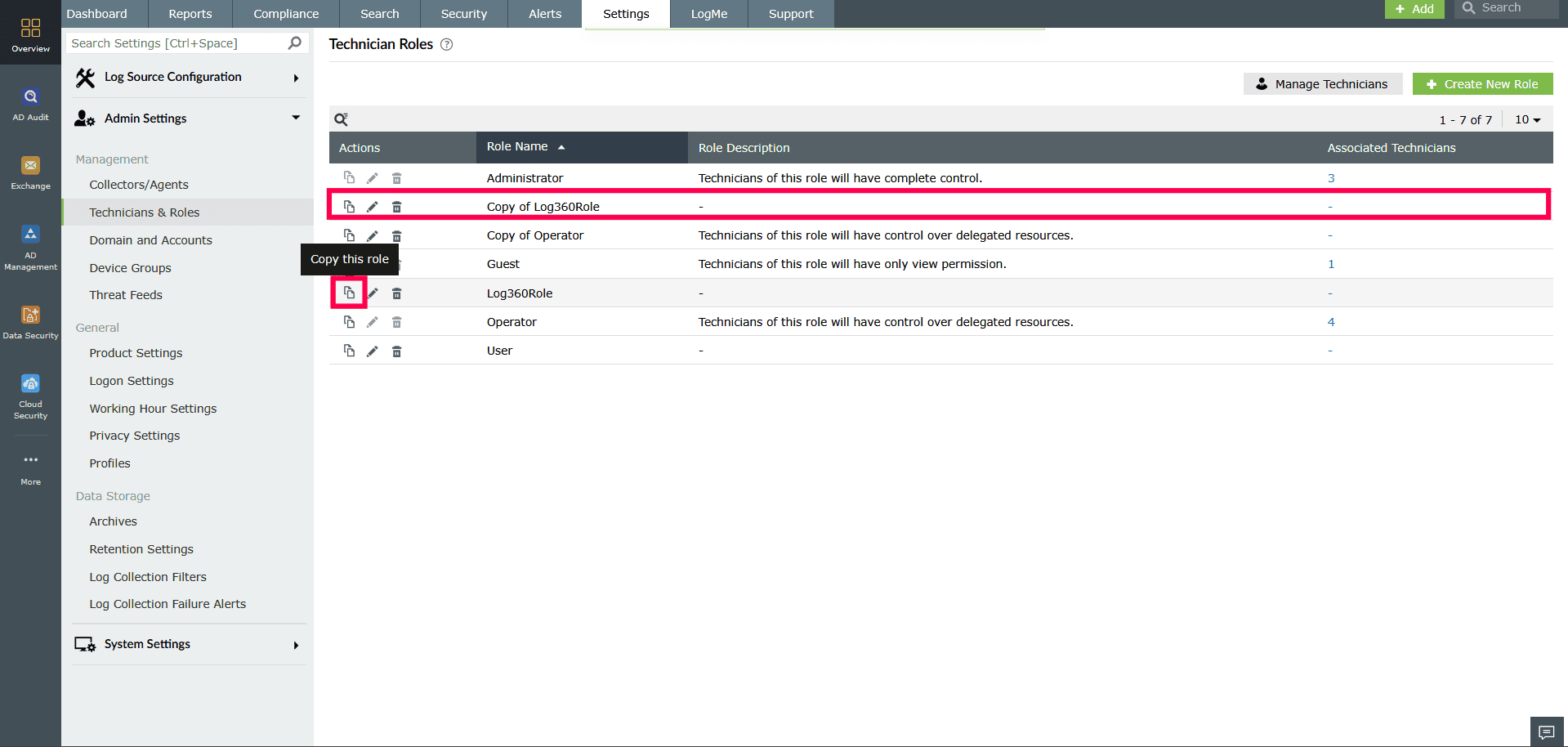Image resolution: width=1568 pixels, height=747 pixels.
Task: Click the Overview grid icon
Action: 30,27
